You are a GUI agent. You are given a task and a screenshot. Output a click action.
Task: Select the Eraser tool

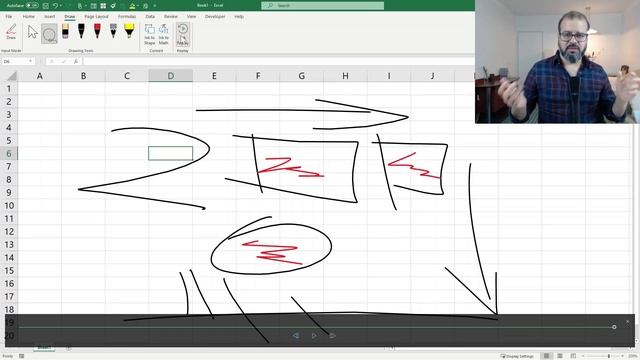(x=65, y=31)
